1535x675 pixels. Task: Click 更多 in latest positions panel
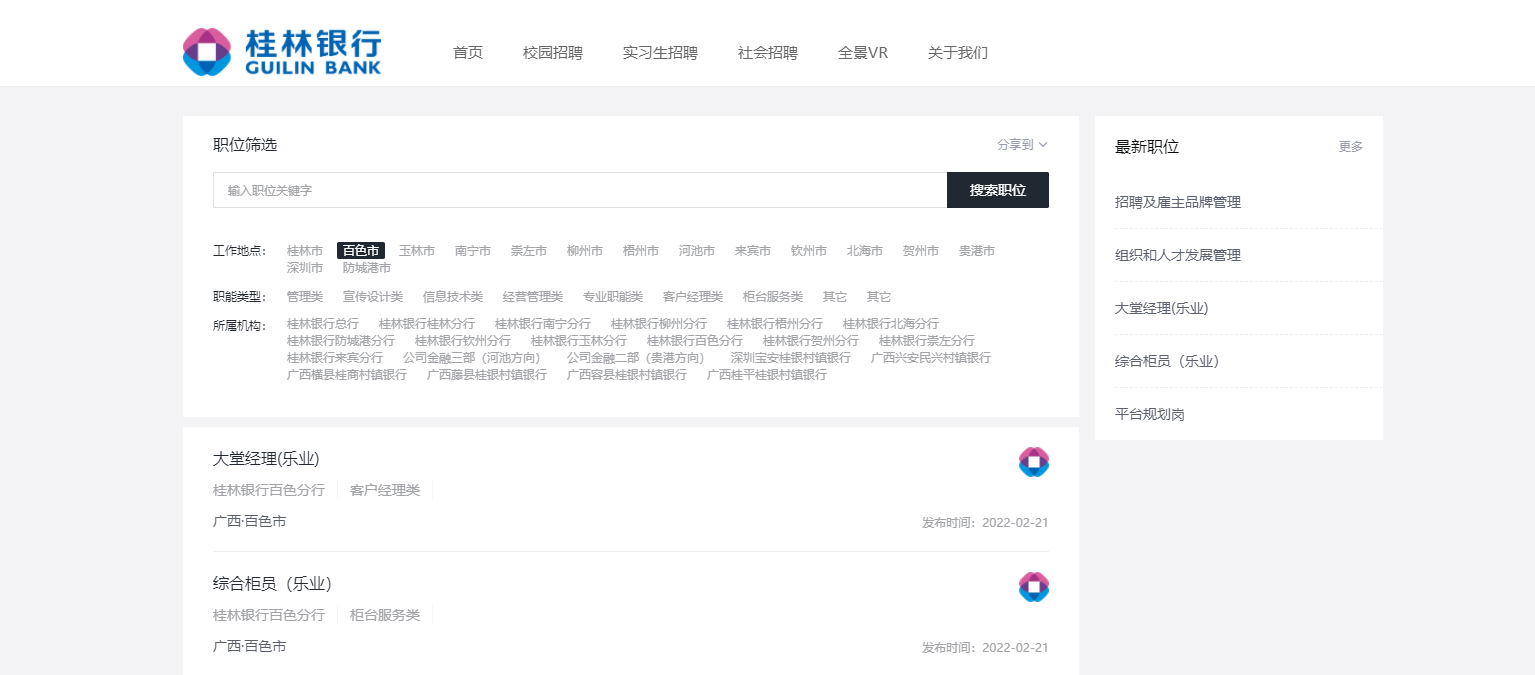1350,147
